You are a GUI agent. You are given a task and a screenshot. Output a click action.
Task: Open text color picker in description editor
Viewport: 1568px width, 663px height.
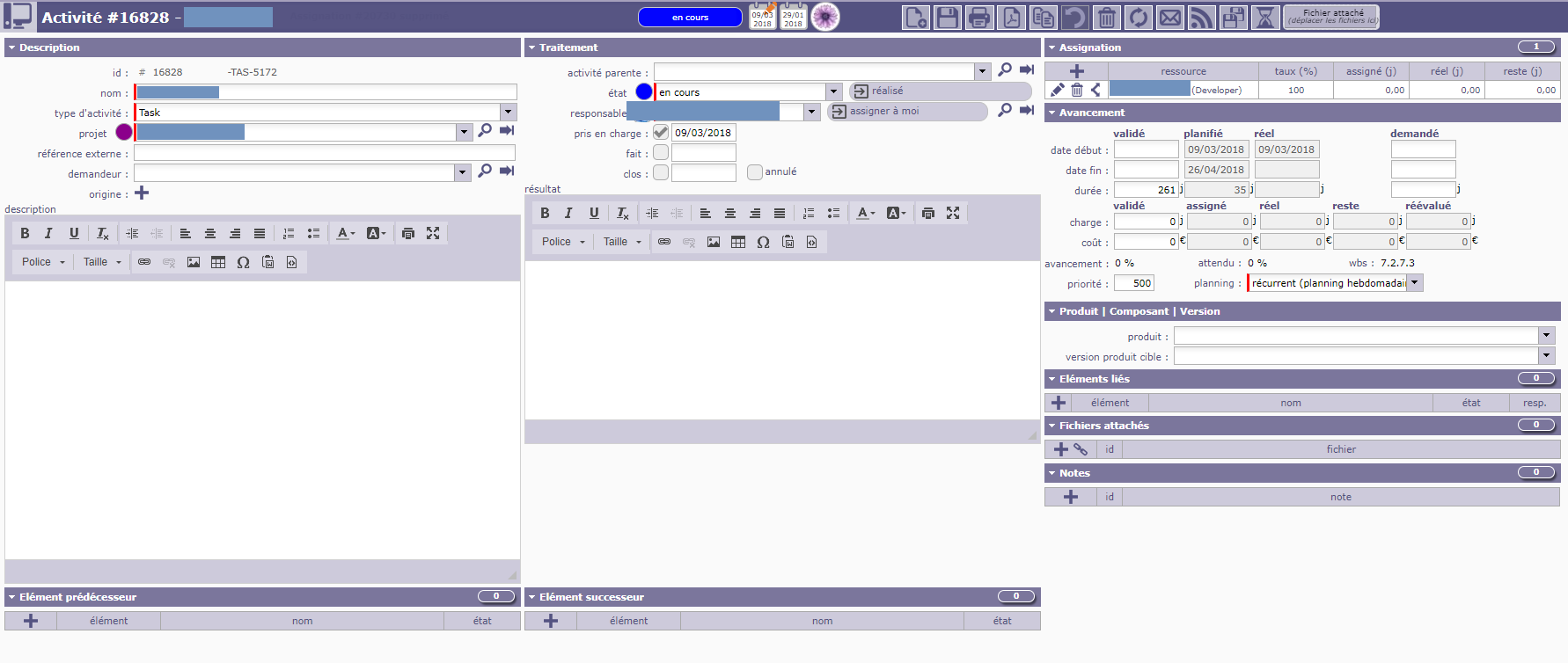(x=346, y=233)
